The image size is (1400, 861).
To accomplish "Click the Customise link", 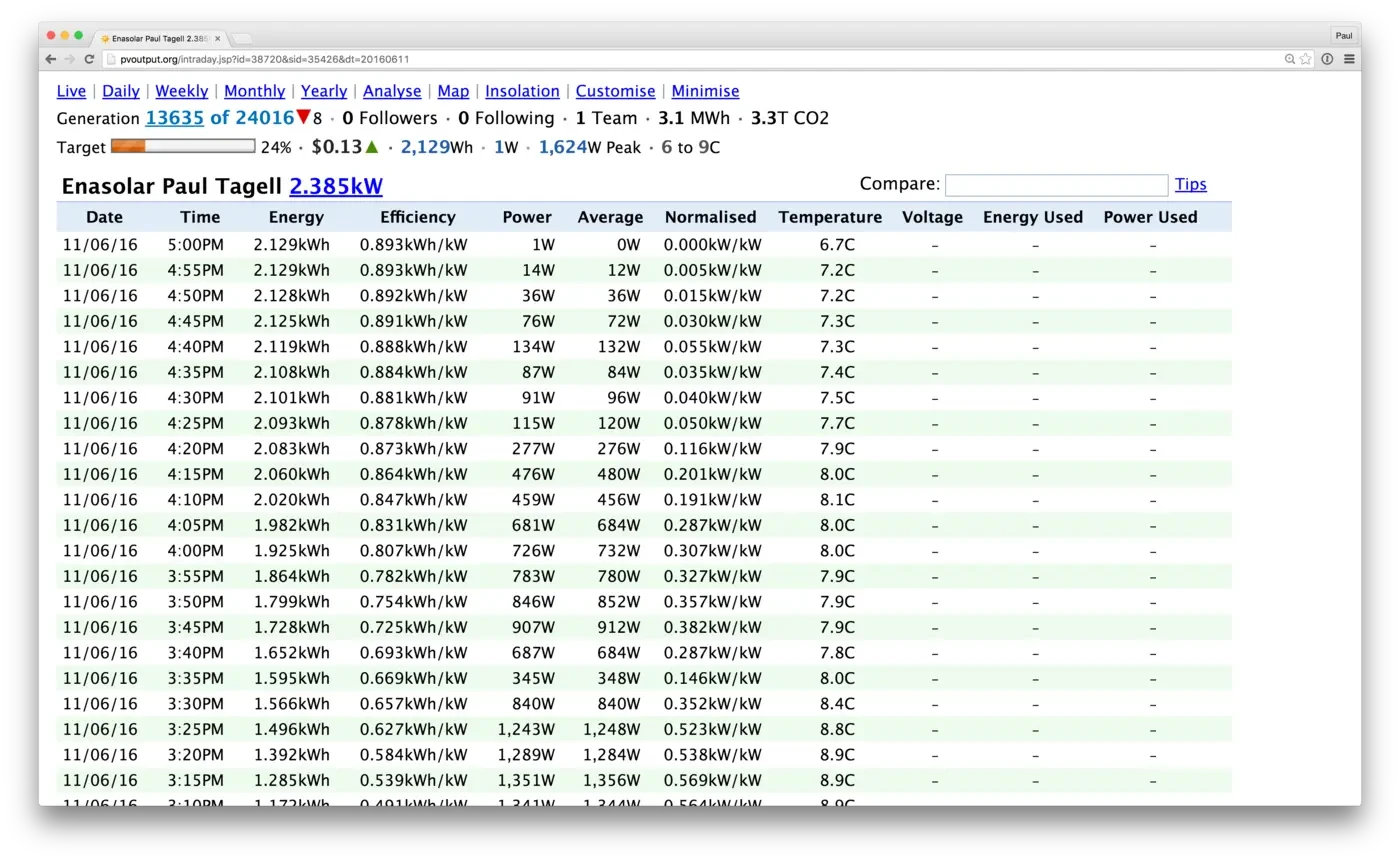I will (616, 91).
